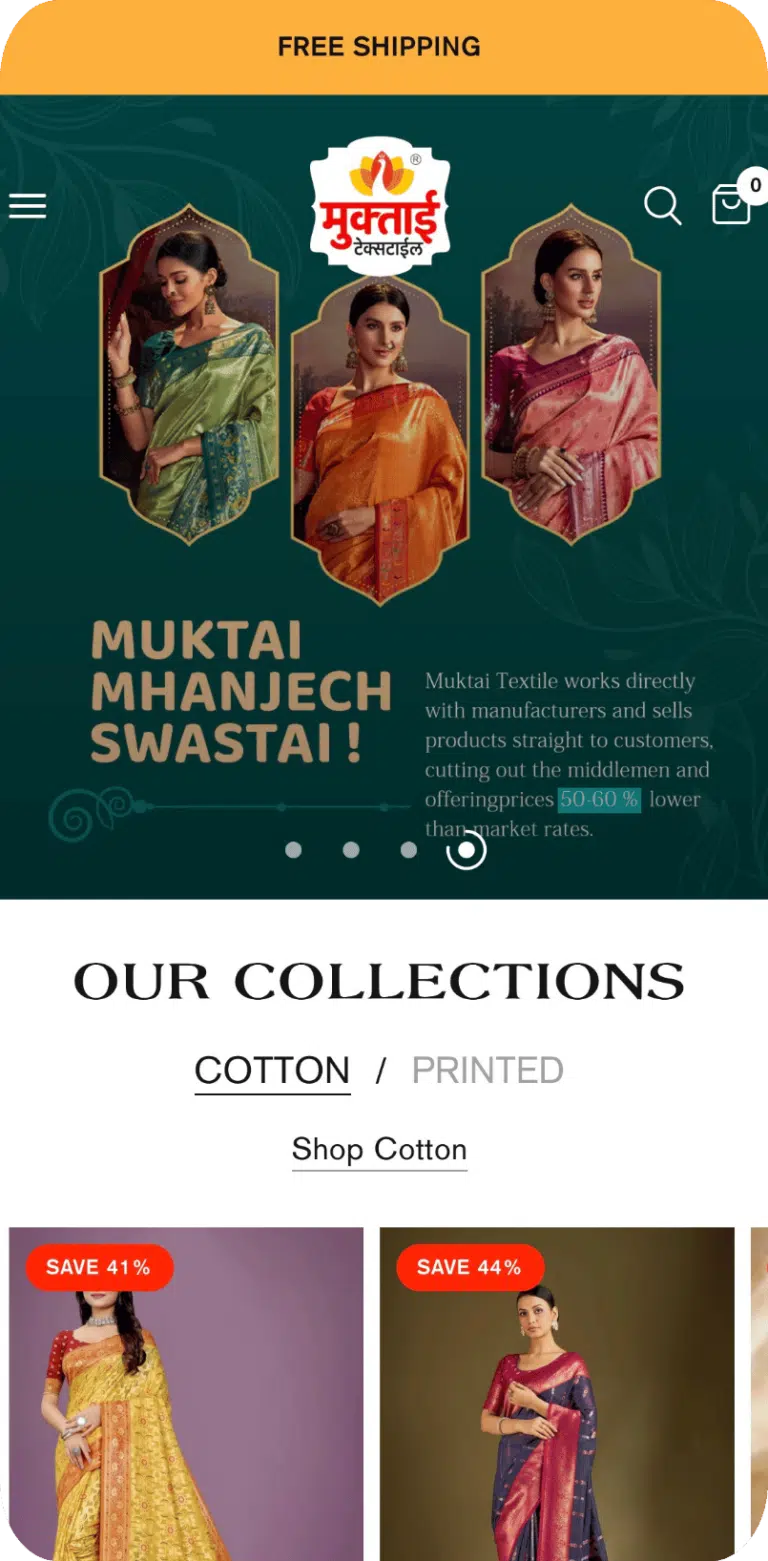This screenshot has width=768, height=1561.
Task: Open the maroon and navy saree product
Action: tap(557, 1394)
